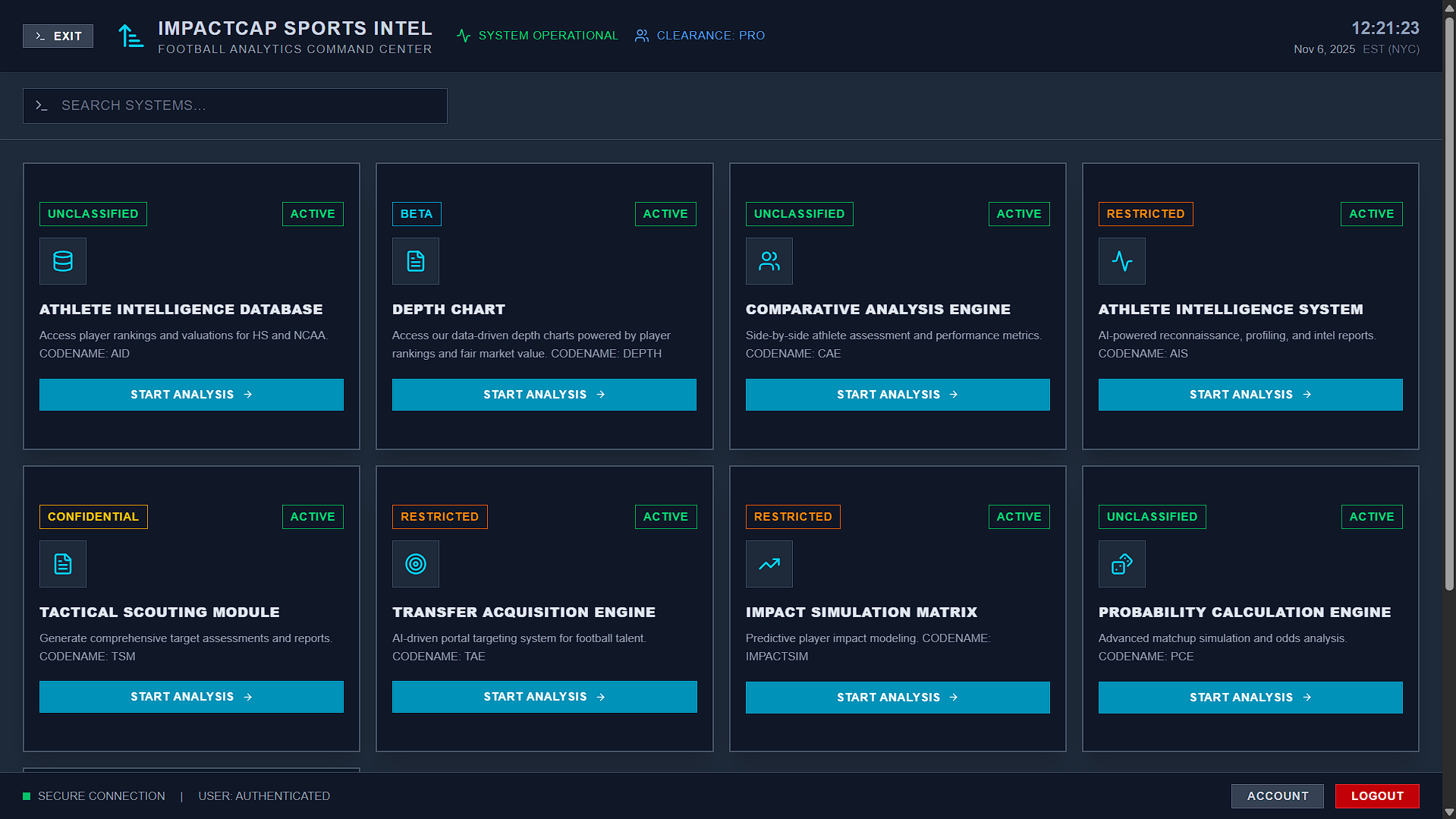The image size is (1456, 819).
Task: Open the Account settings
Action: pyautogui.click(x=1277, y=795)
